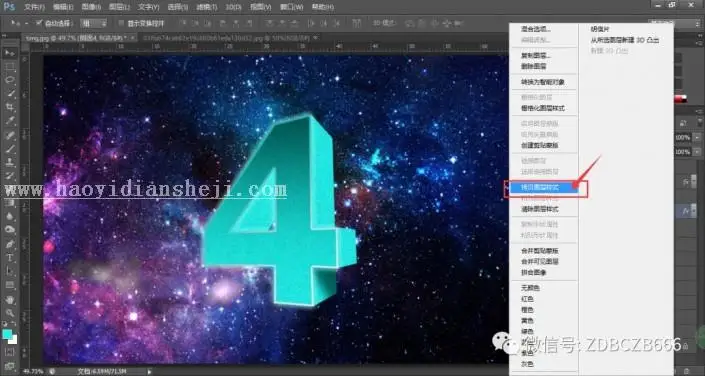
Task: Open the layer opacity 100% dropdown arrow
Action: point(697,137)
